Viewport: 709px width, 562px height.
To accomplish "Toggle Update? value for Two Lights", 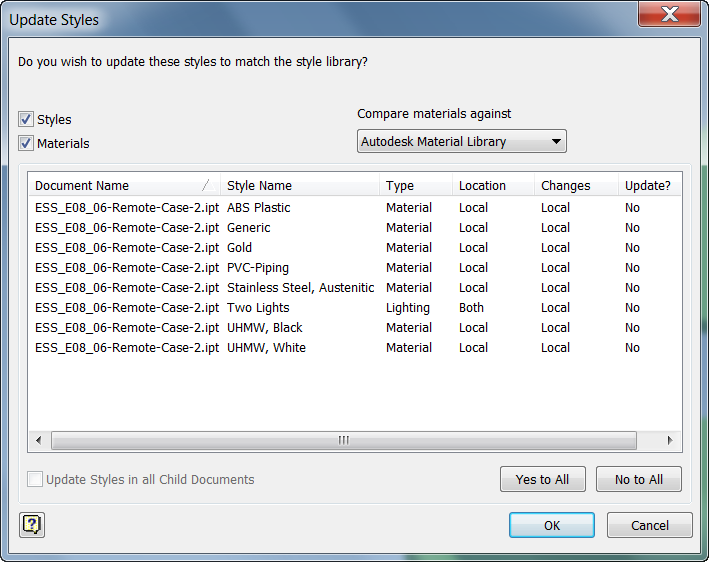I will coord(633,307).
